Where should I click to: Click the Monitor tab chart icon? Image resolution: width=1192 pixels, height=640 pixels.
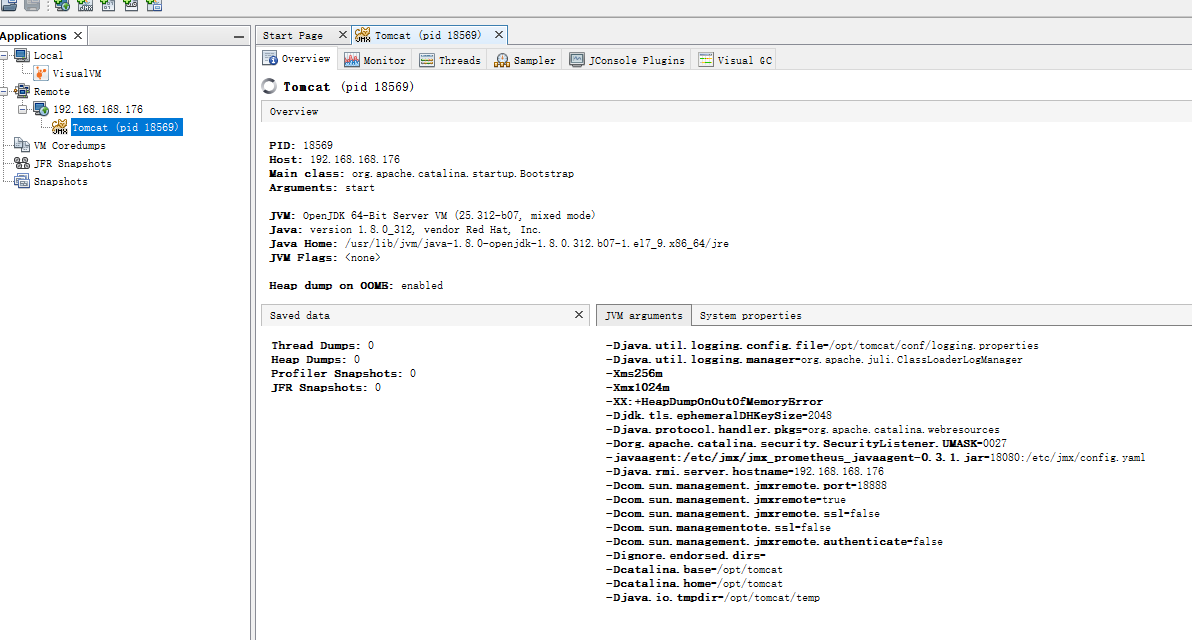tap(351, 60)
